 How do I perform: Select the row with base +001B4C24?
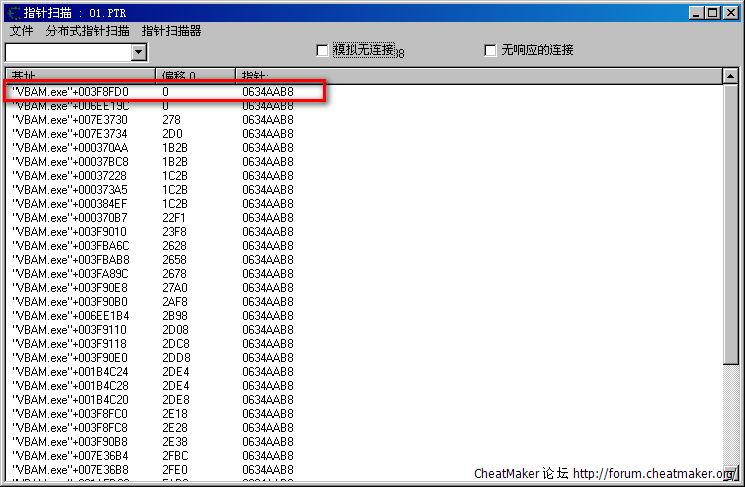click(x=70, y=371)
